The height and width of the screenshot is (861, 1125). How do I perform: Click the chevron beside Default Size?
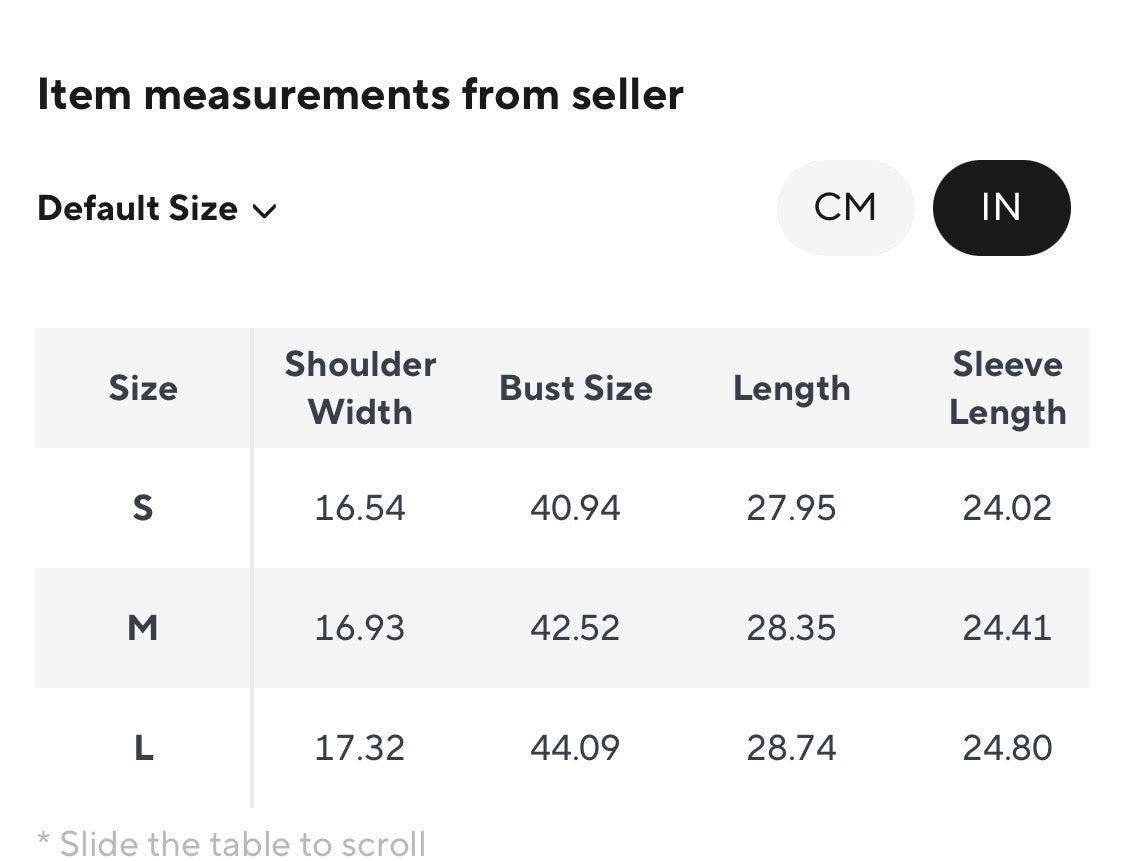tap(265, 211)
